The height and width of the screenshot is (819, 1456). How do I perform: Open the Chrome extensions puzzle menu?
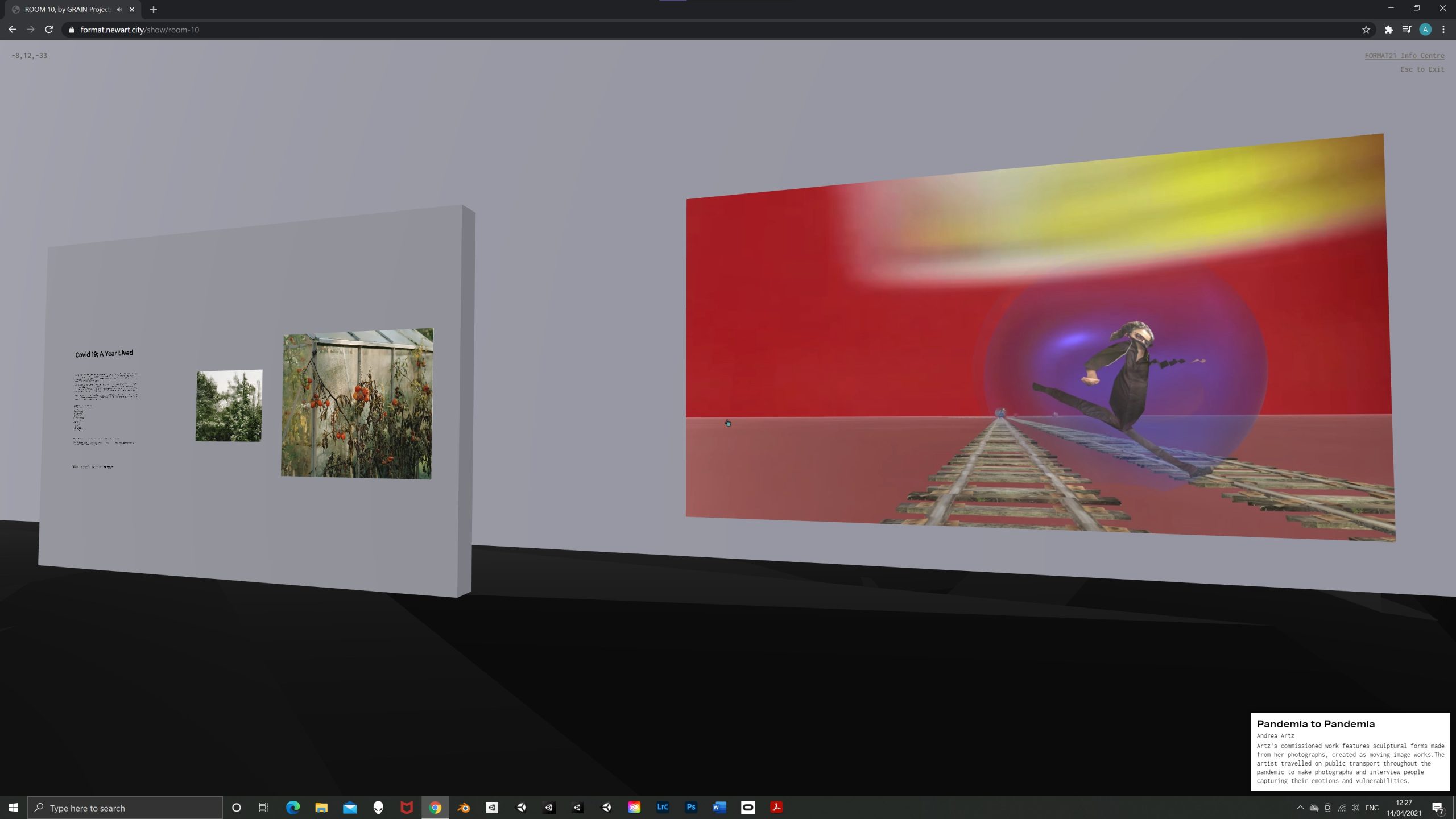pos(1389,30)
